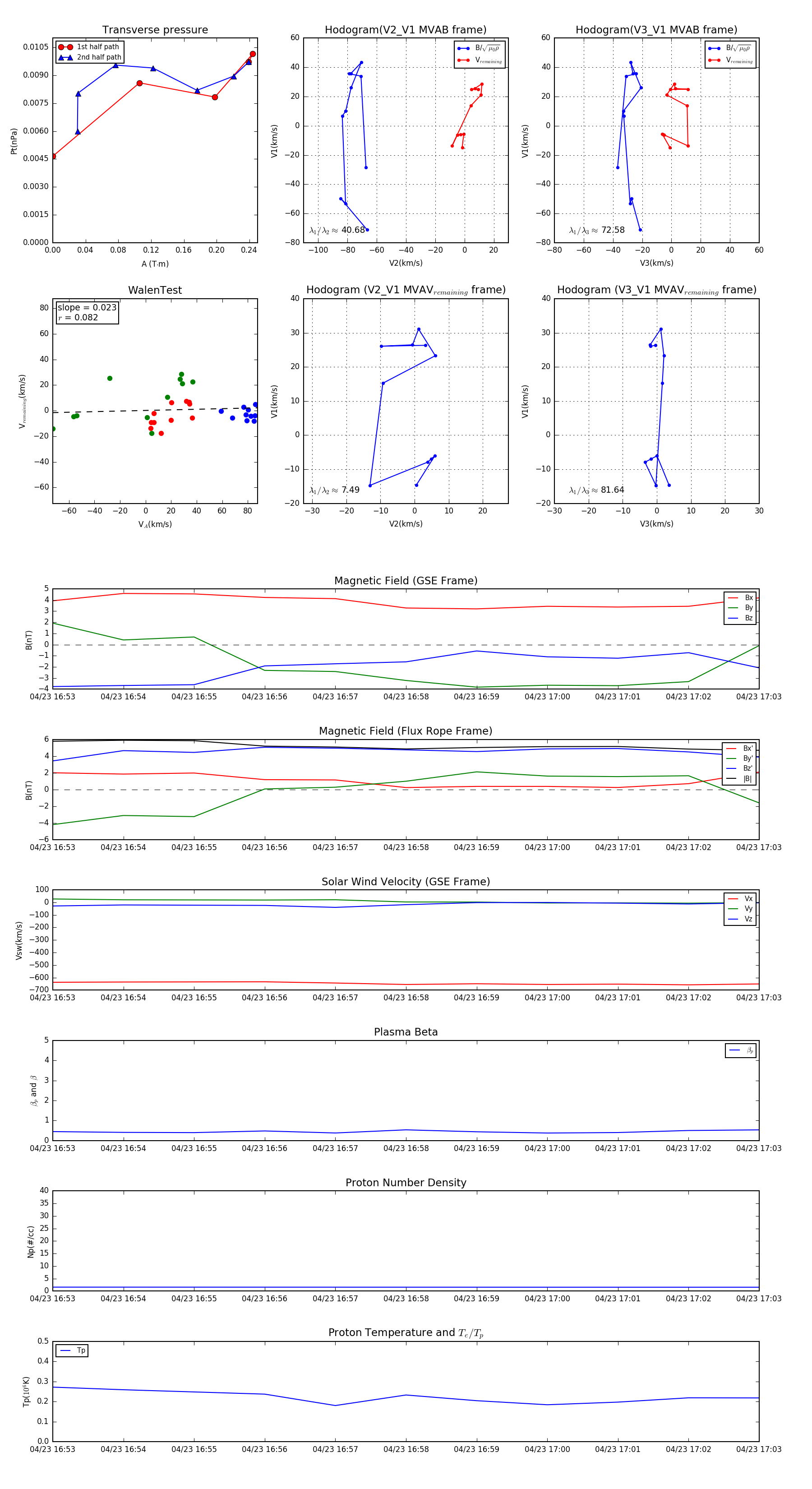Viewport: 812px width, 1489px height.
Task: Click the -600 tick on Solar Wind Velocity axis
Action: [x=39, y=977]
